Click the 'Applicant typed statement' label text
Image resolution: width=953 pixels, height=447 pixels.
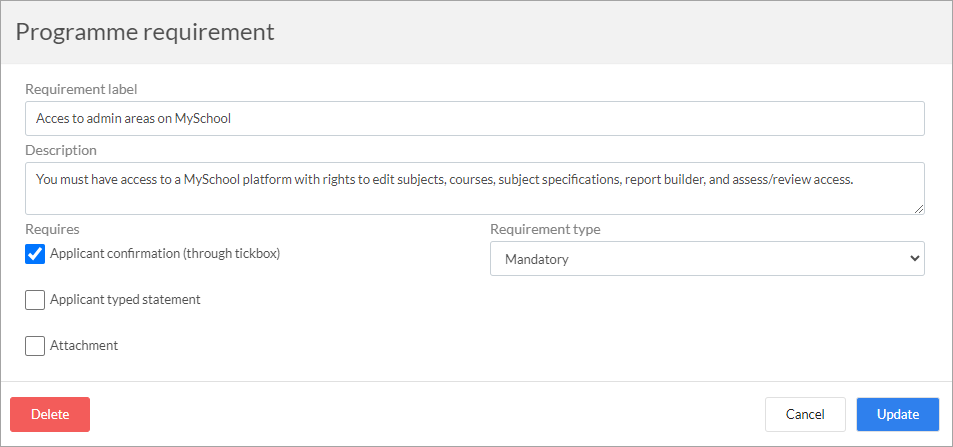pyautogui.click(x=125, y=300)
